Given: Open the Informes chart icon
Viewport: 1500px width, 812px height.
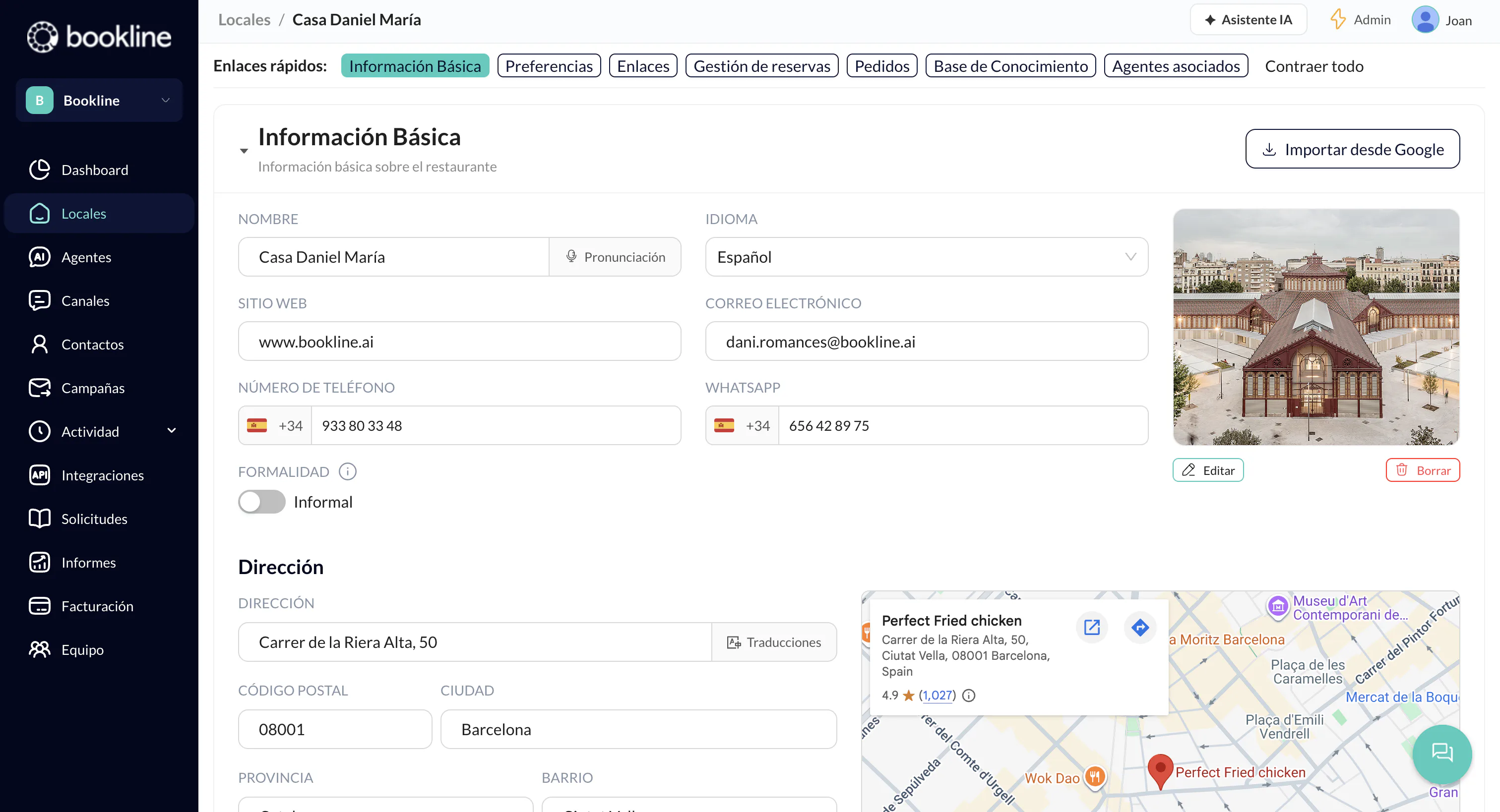Looking at the screenshot, I should click(40, 562).
